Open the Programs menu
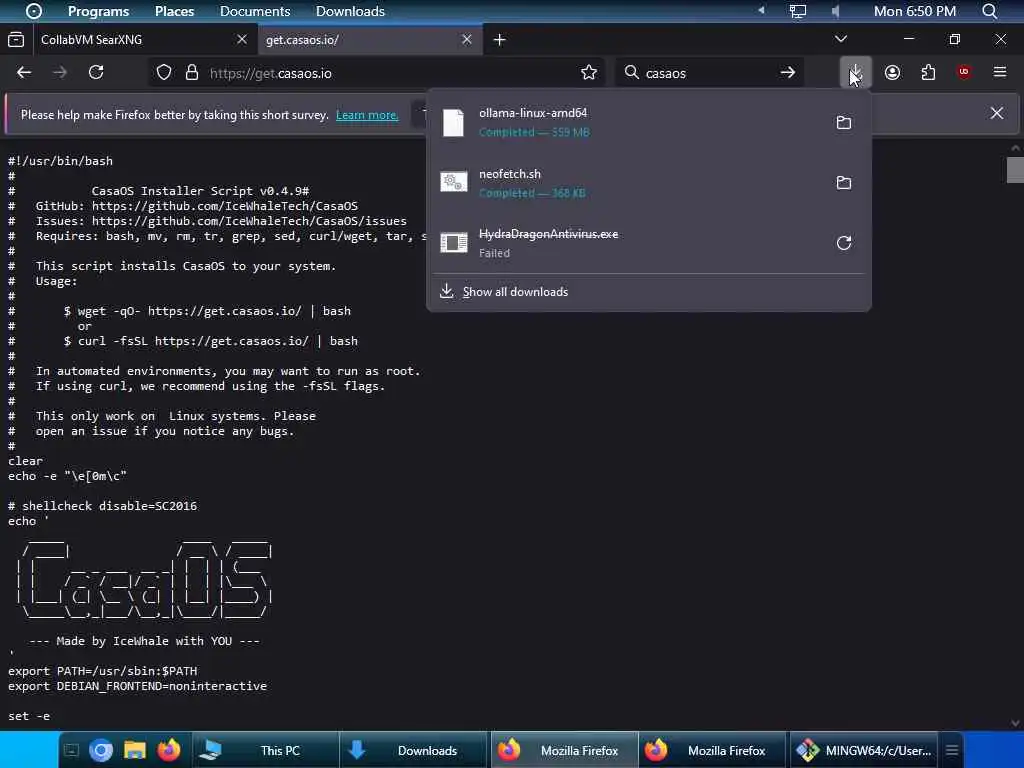 click(x=98, y=11)
